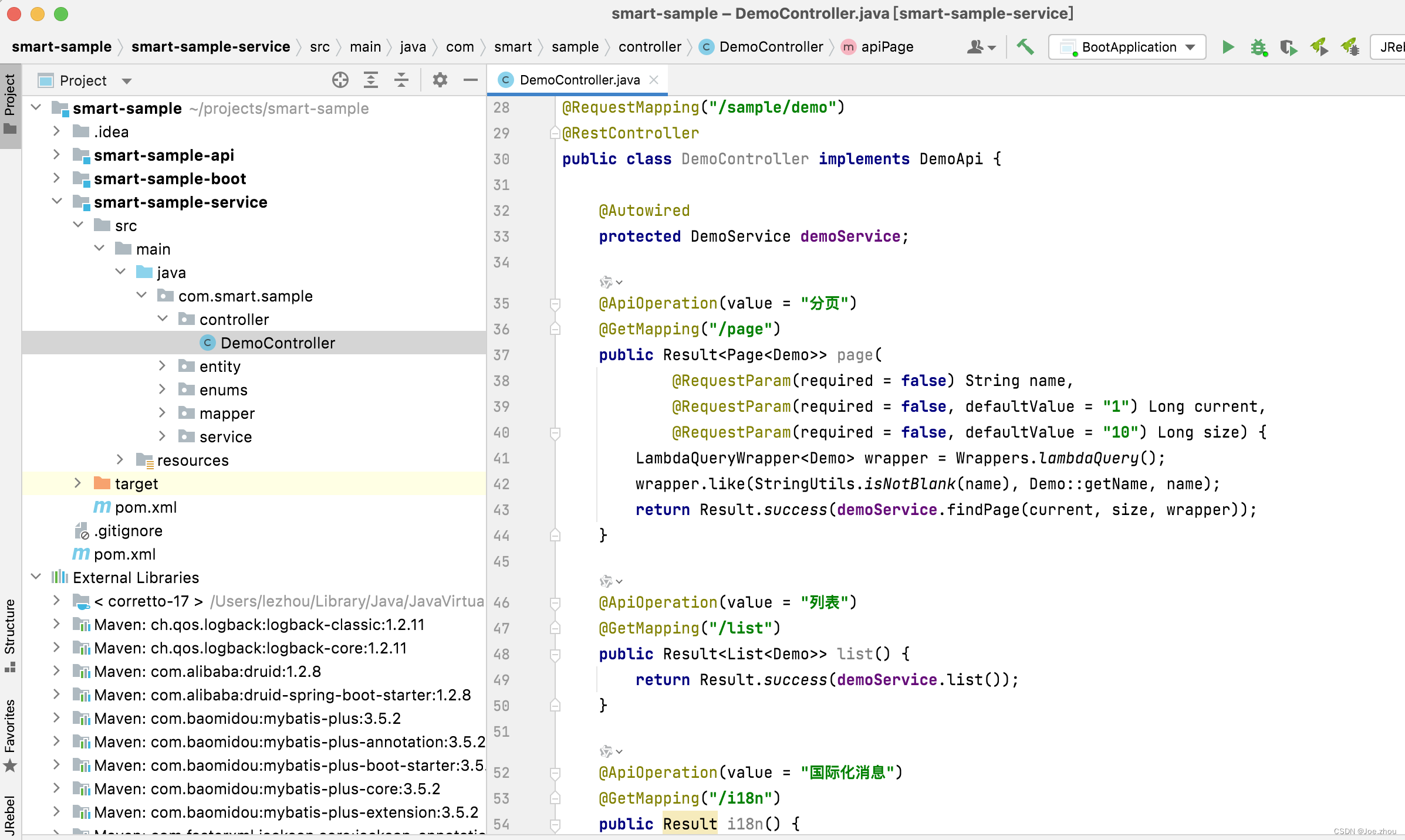
Task: Click apiPage method breadcrumb
Action: click(887, 47)
